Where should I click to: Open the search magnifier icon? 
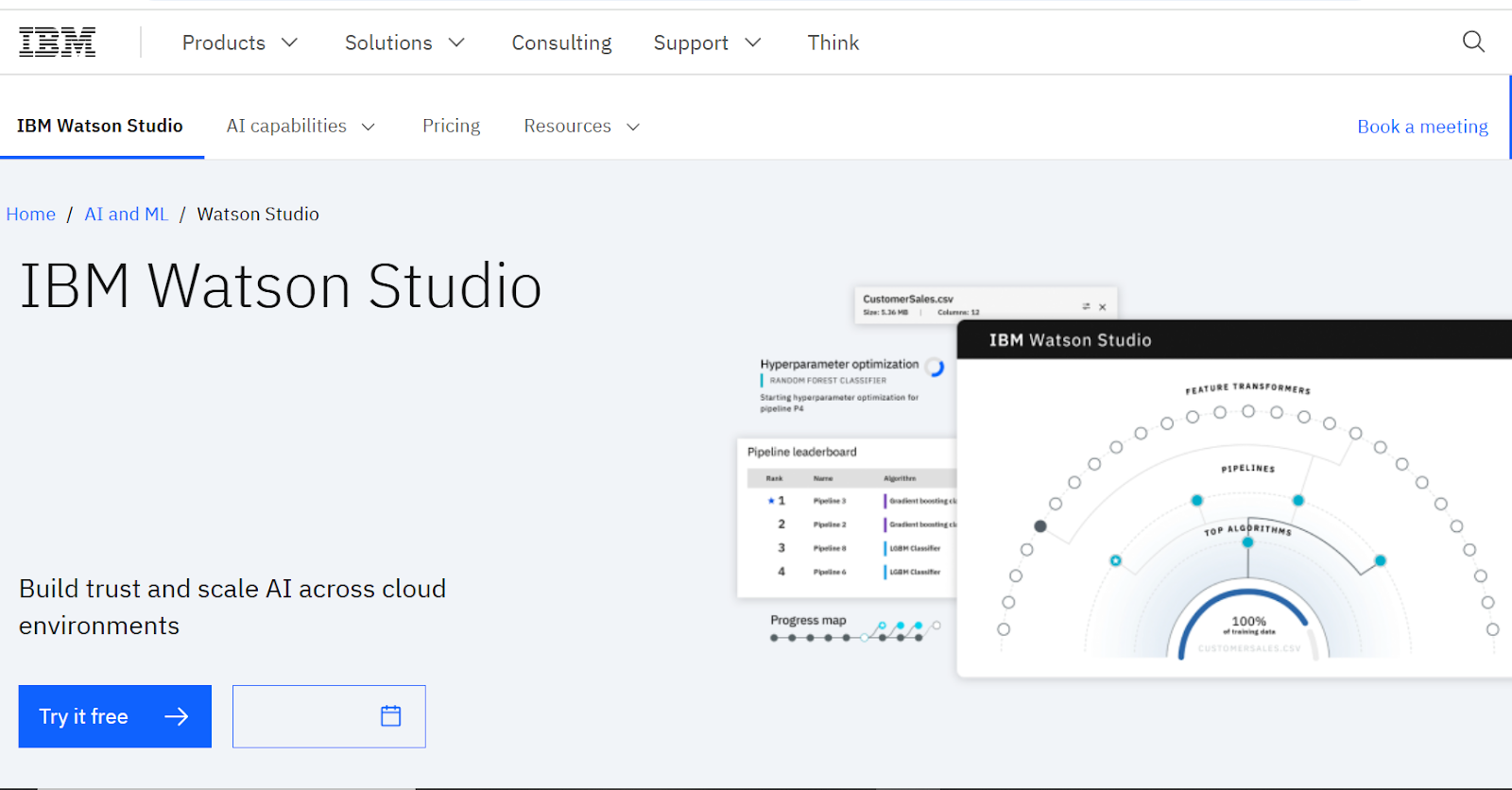pyautogui.click(x=1473, y=42)
